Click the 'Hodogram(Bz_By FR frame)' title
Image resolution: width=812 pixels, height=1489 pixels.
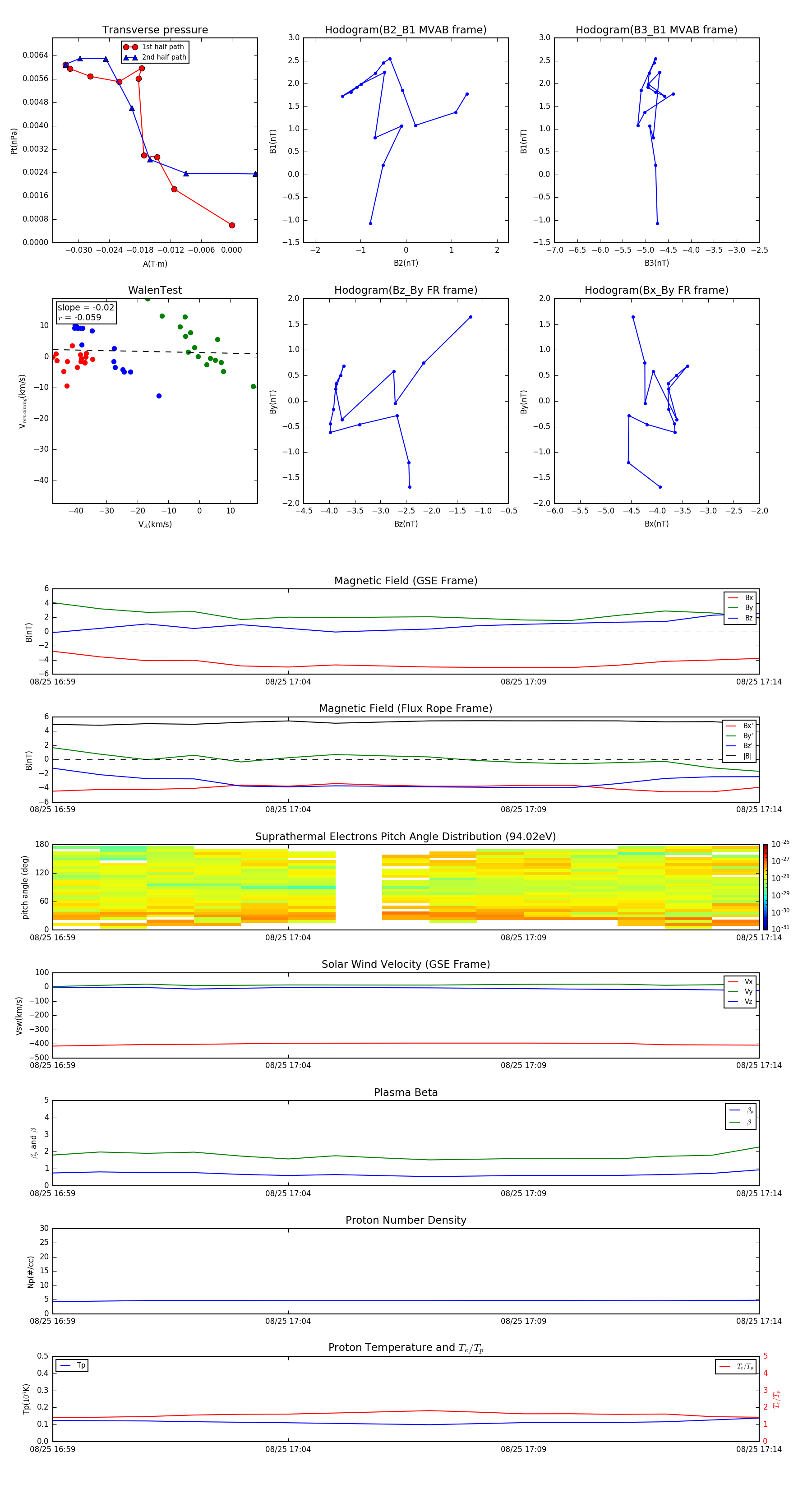click(x=406, y=290)
